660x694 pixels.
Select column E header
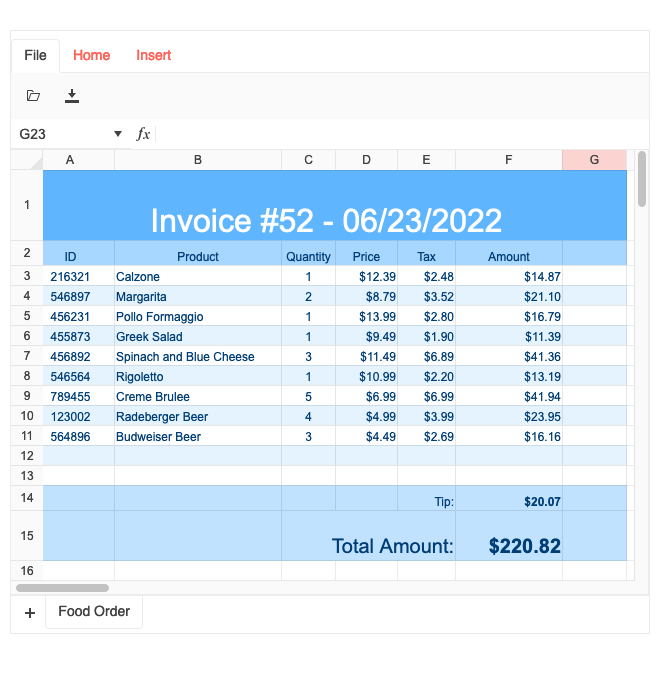tap(427, 160)
